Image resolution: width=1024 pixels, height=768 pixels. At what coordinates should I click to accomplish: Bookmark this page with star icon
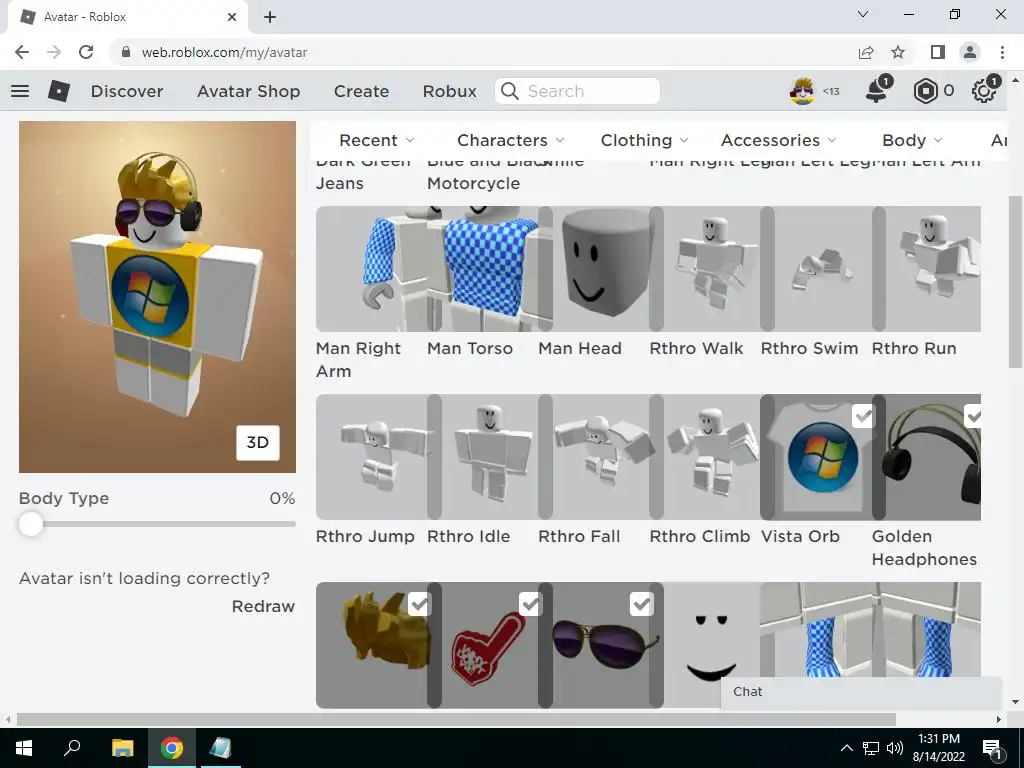(x=898, y=52)
